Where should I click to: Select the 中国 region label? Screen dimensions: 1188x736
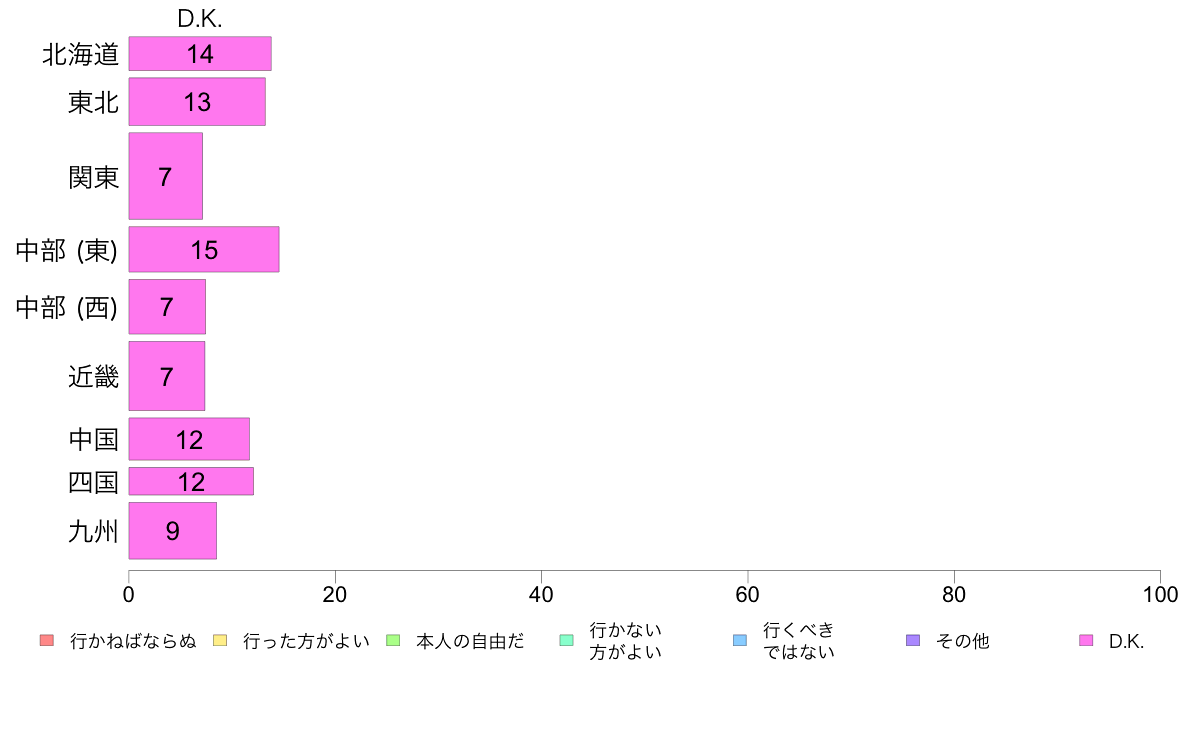(93, 439)
